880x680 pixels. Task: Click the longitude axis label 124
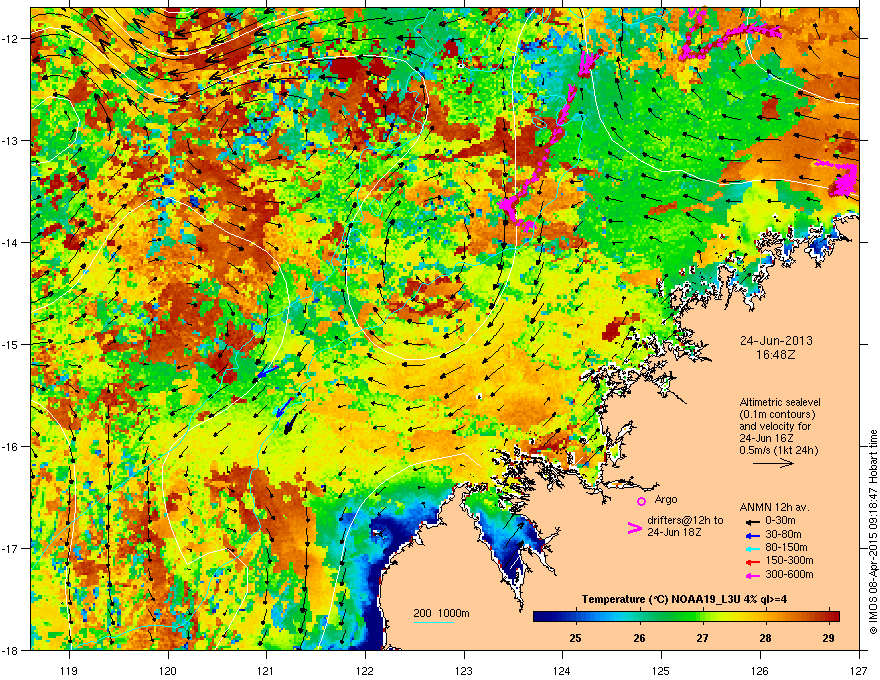(x=562, y=670)
